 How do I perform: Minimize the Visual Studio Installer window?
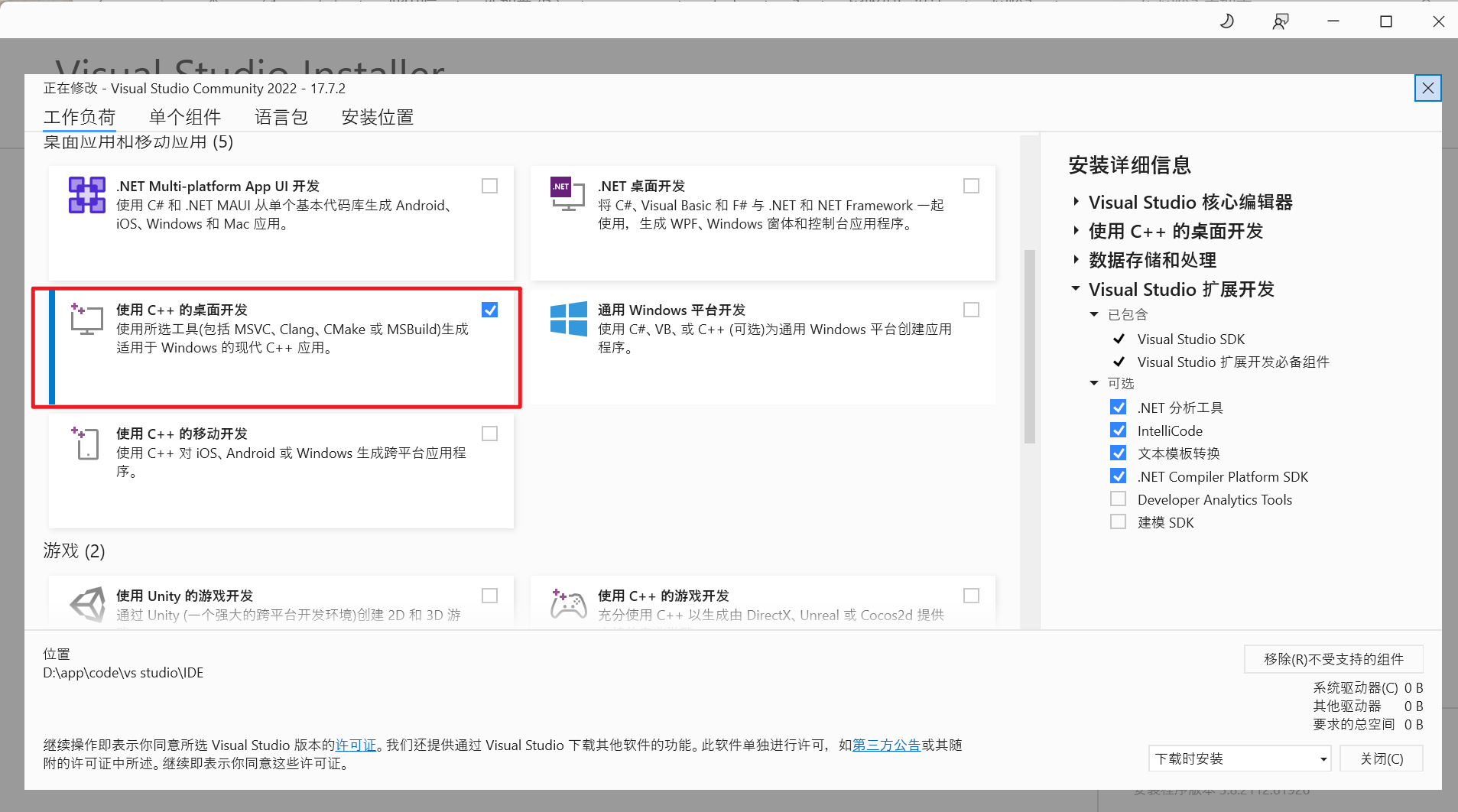(1333, 21)
